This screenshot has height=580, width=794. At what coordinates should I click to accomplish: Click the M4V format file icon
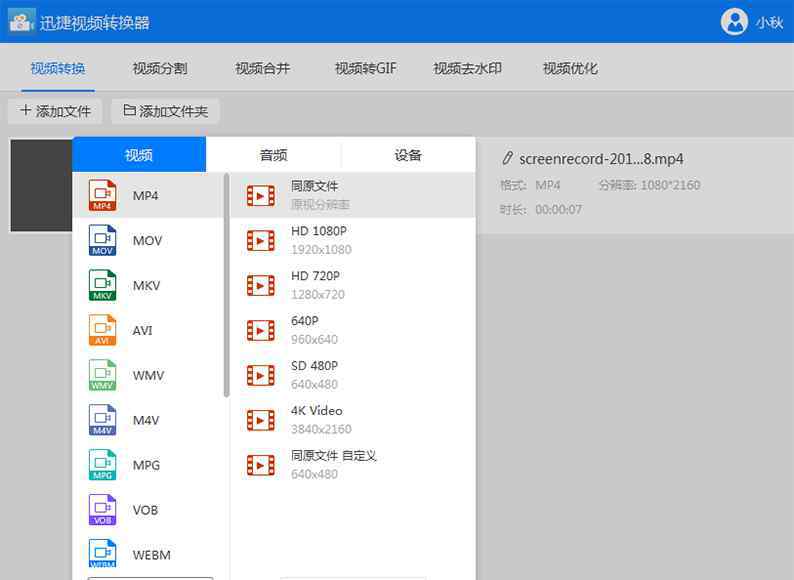point(102,420)
